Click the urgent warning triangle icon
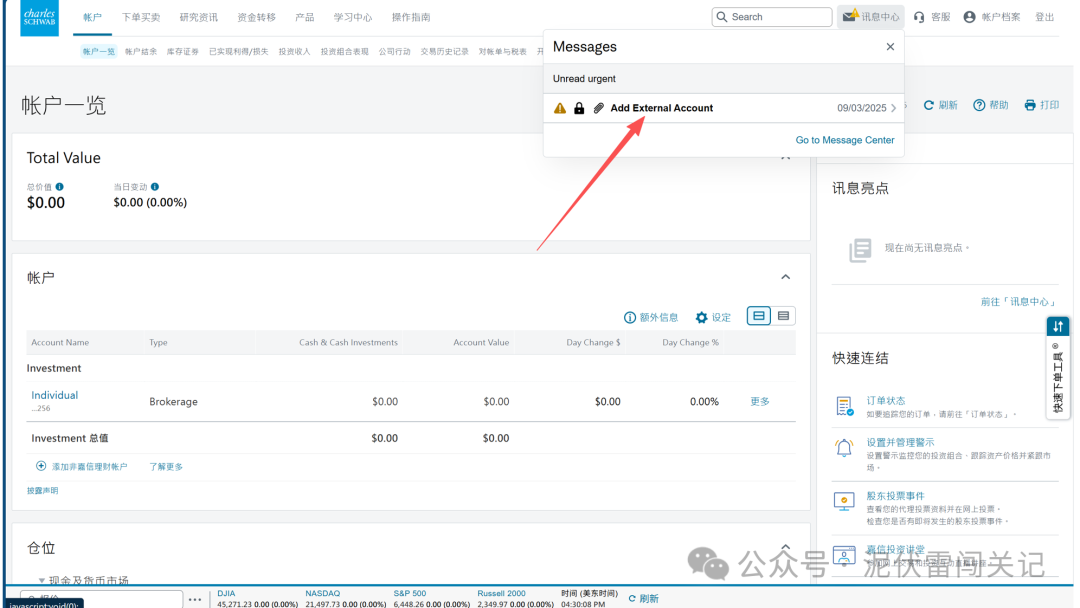This screenshot has width=1080, height=608. pos(560,108)
